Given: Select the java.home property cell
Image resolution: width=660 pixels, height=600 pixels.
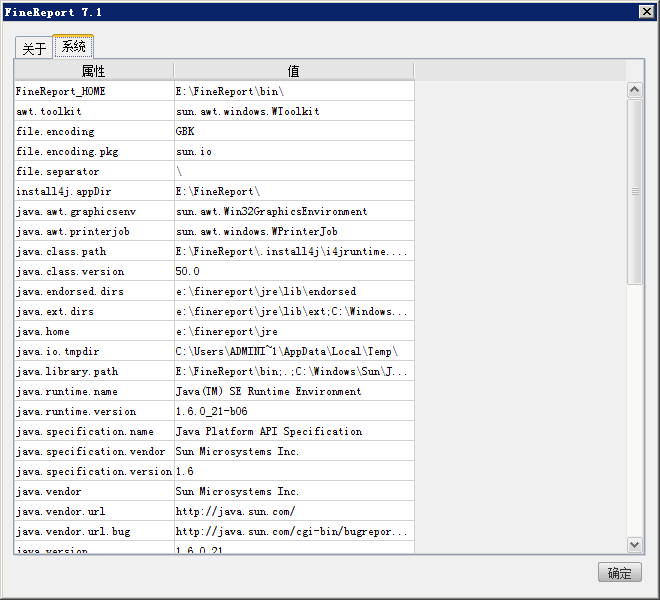Looking at the screenshot, I should tap(94, 331).
